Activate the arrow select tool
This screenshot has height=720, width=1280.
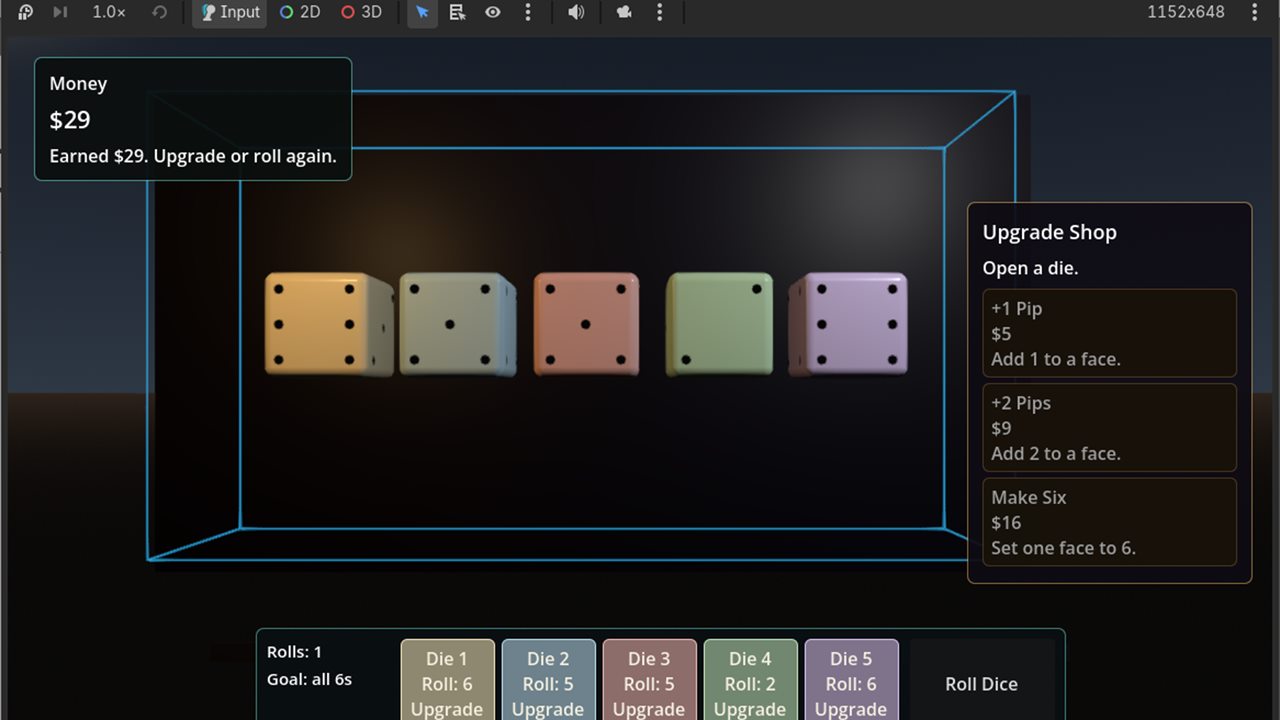(x=422, y=12)
